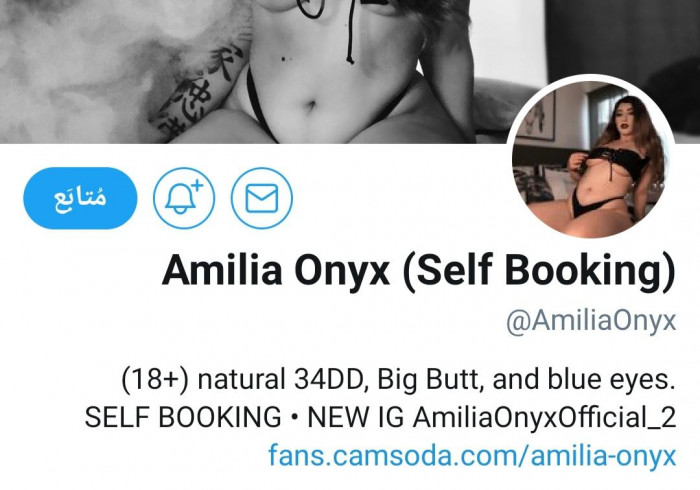Click the bio line starting with (18+)
700x490 pixels.
pos(398,379)
